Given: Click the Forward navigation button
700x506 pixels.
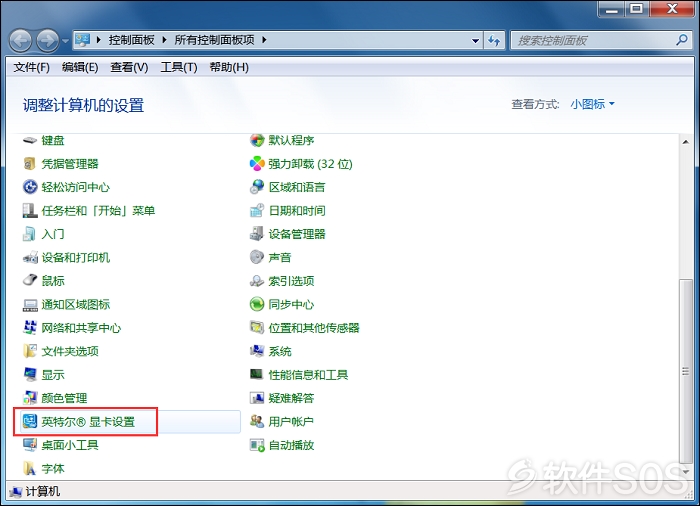Looking at the screenshot, I should [48, 41].
